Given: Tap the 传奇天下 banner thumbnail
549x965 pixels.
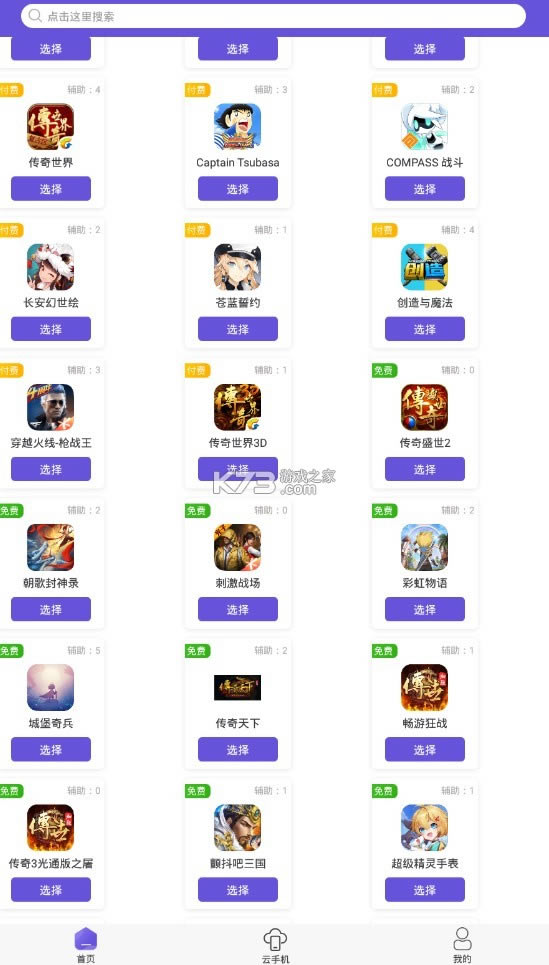Looking at the screenshot, I should (238, 687).
